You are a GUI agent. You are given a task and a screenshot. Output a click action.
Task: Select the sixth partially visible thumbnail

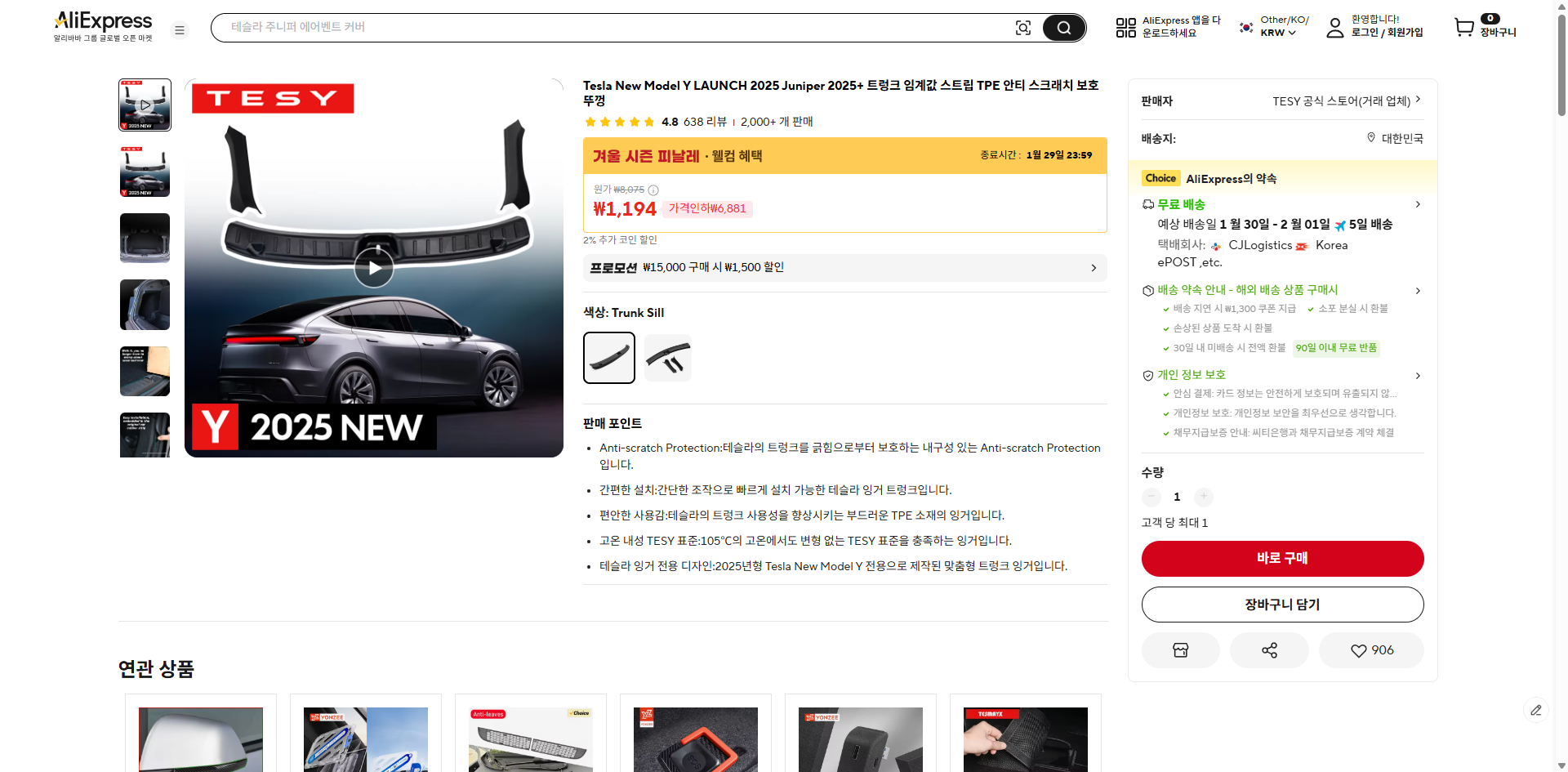pos(145,435)
